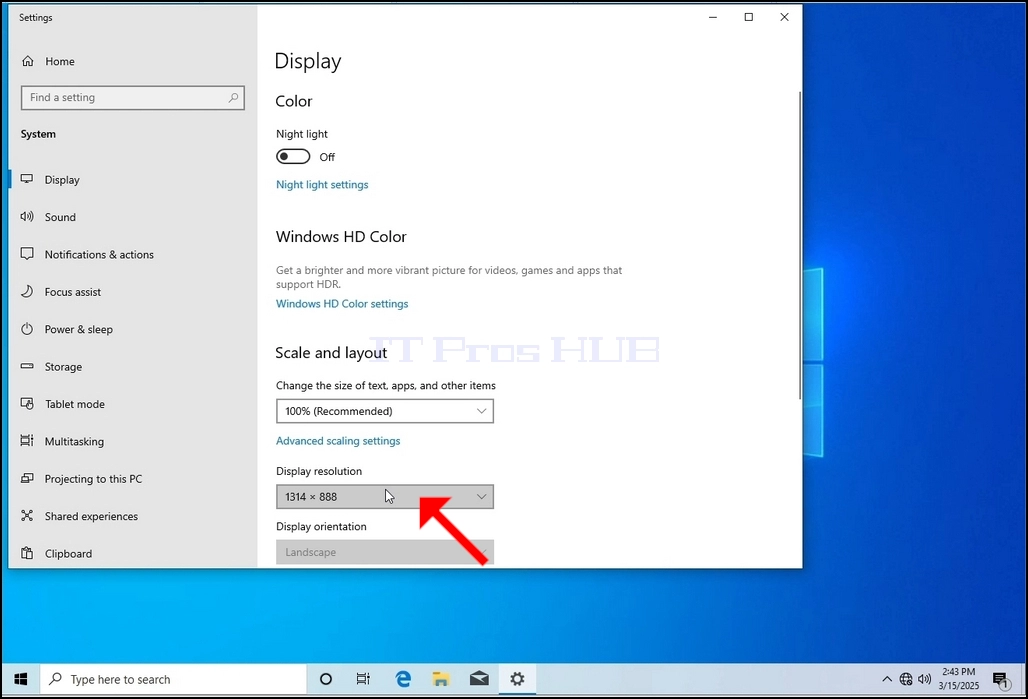Image resolution: width=1028 pixels, height=699 pixels.
Task: Launch Microsoft Edge from taskbar
Action: 403,679
